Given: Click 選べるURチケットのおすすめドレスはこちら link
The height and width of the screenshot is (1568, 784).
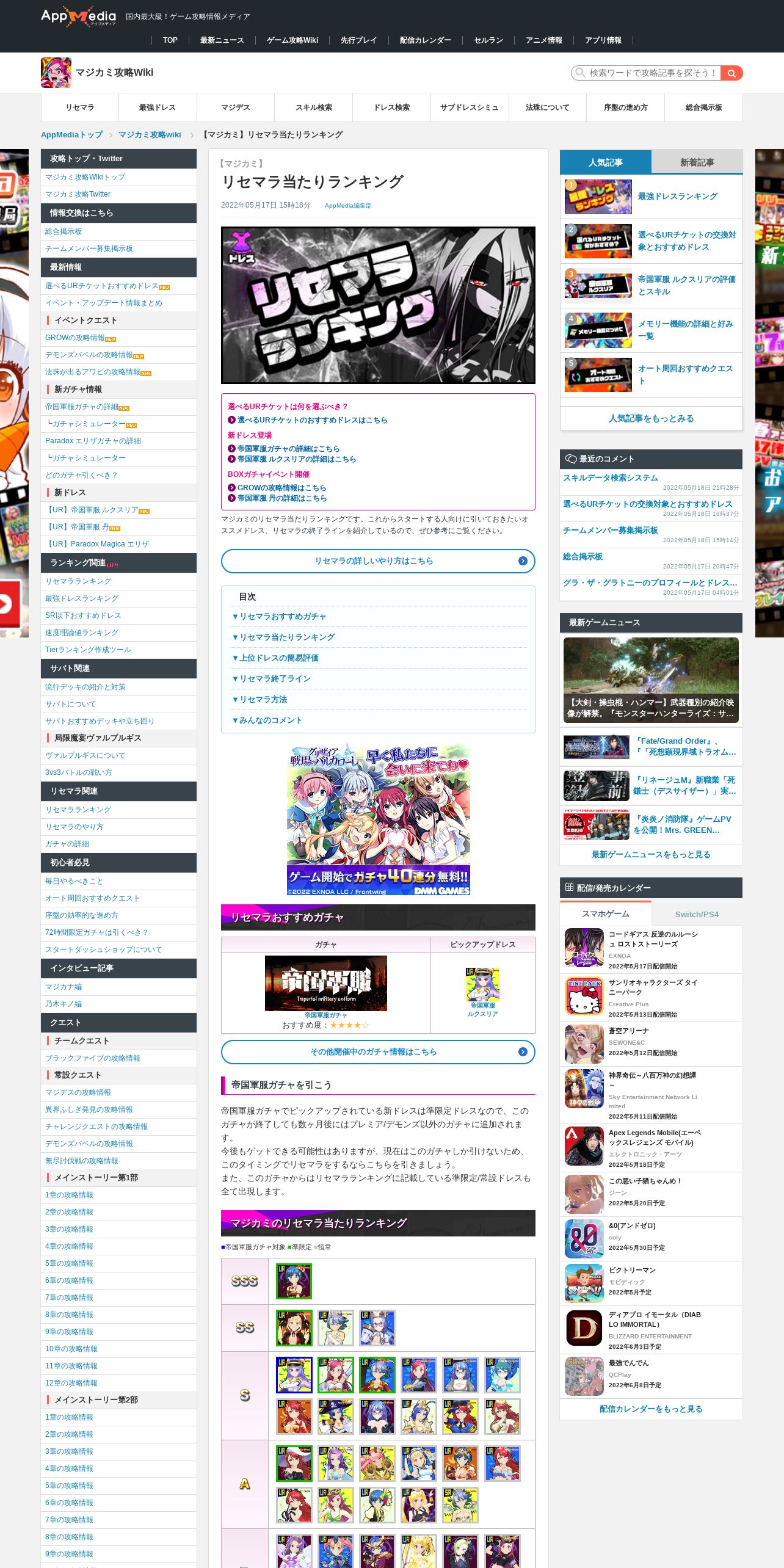Looking at the screenshot, I should pos(312,420).
